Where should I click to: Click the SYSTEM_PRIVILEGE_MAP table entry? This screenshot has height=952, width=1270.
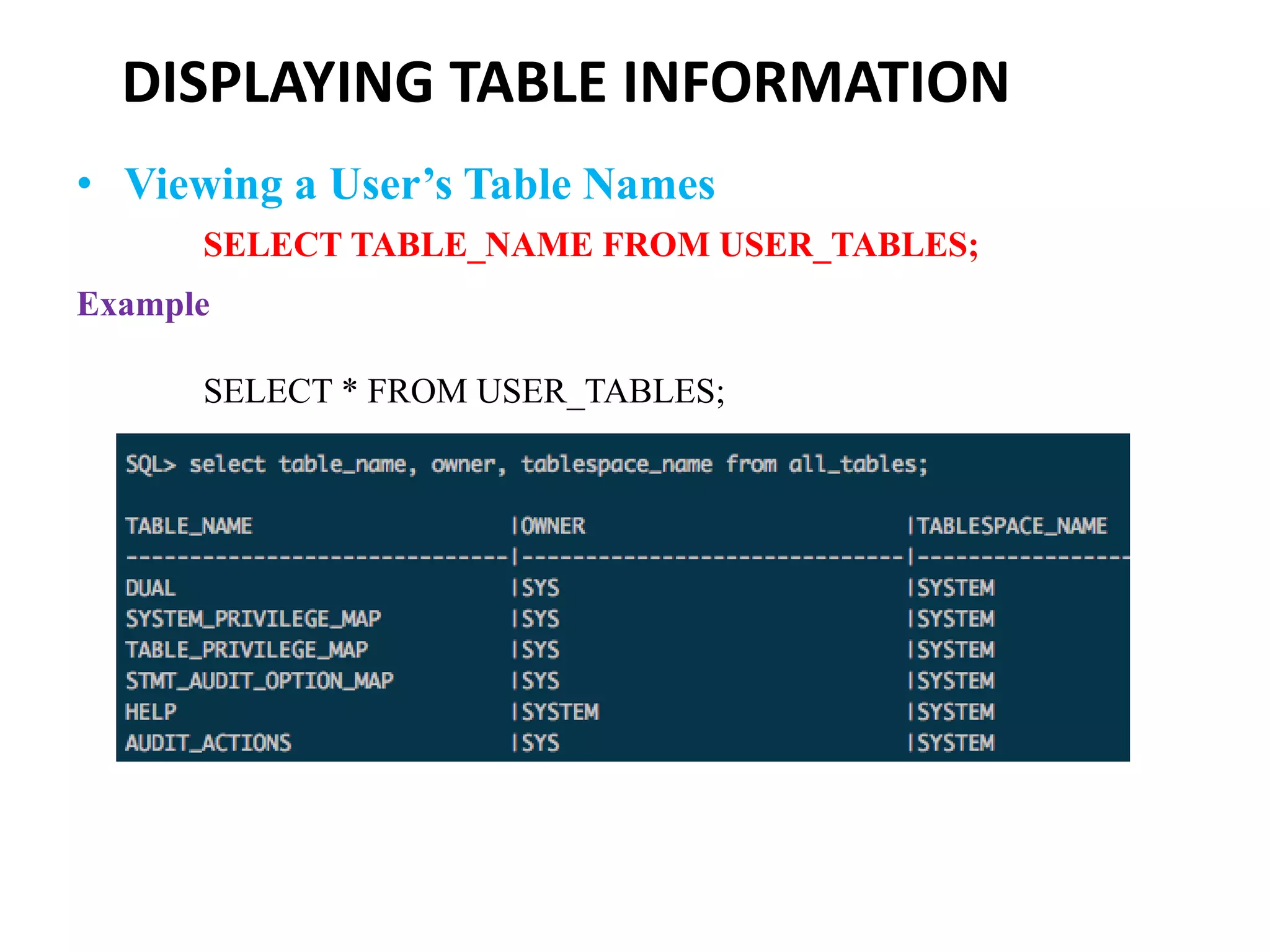click(253, 619)
